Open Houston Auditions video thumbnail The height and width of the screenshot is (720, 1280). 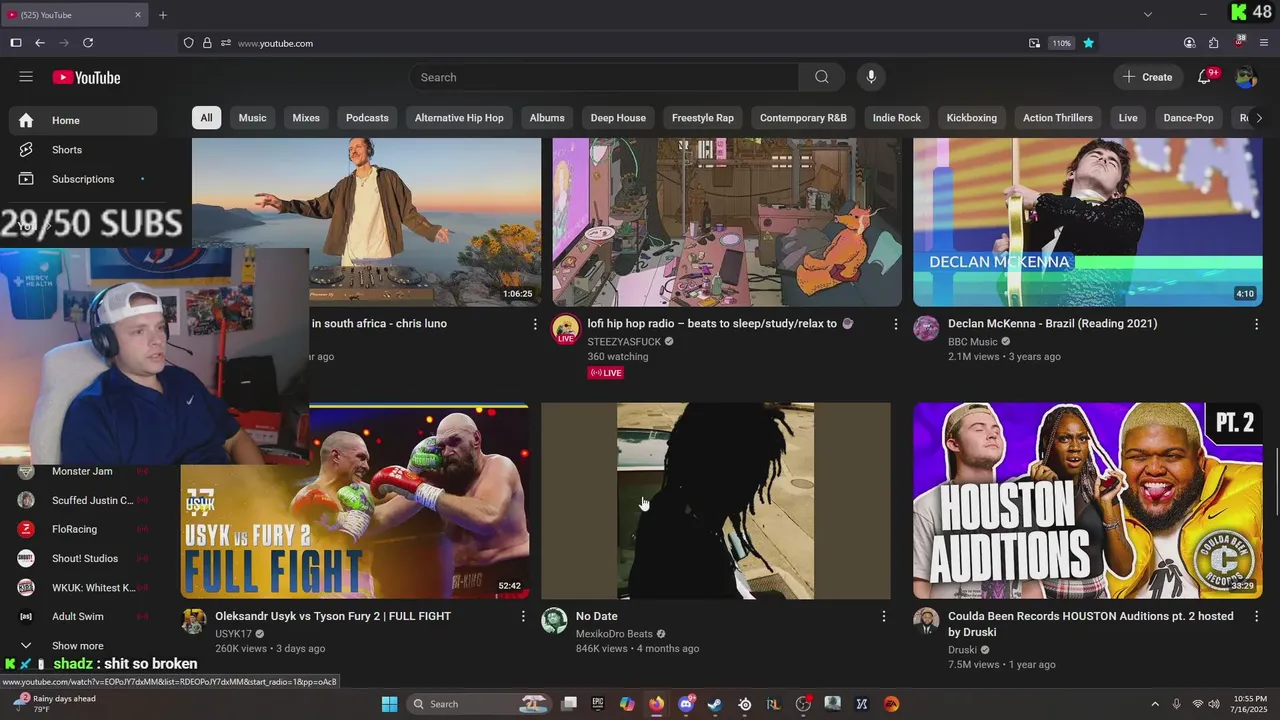1088,501
